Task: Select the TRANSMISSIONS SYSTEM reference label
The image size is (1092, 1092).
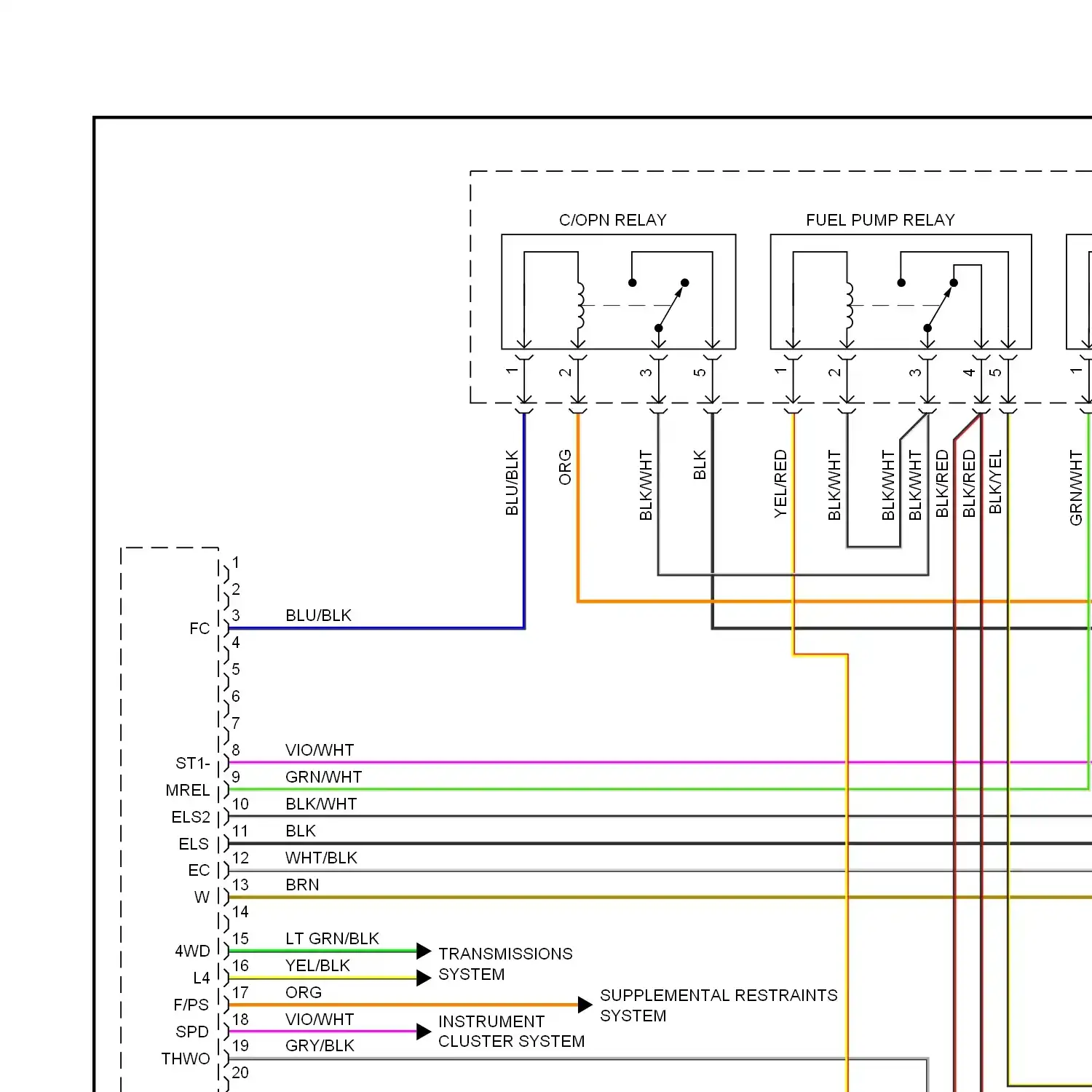Action: (505, 964)
